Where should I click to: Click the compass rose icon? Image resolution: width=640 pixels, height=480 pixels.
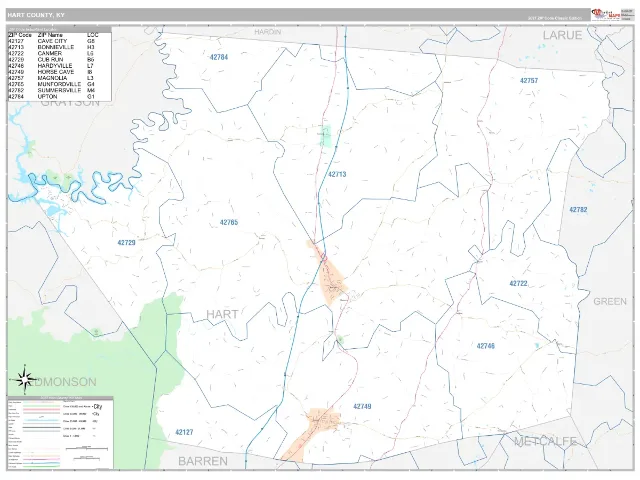[25, 380]
